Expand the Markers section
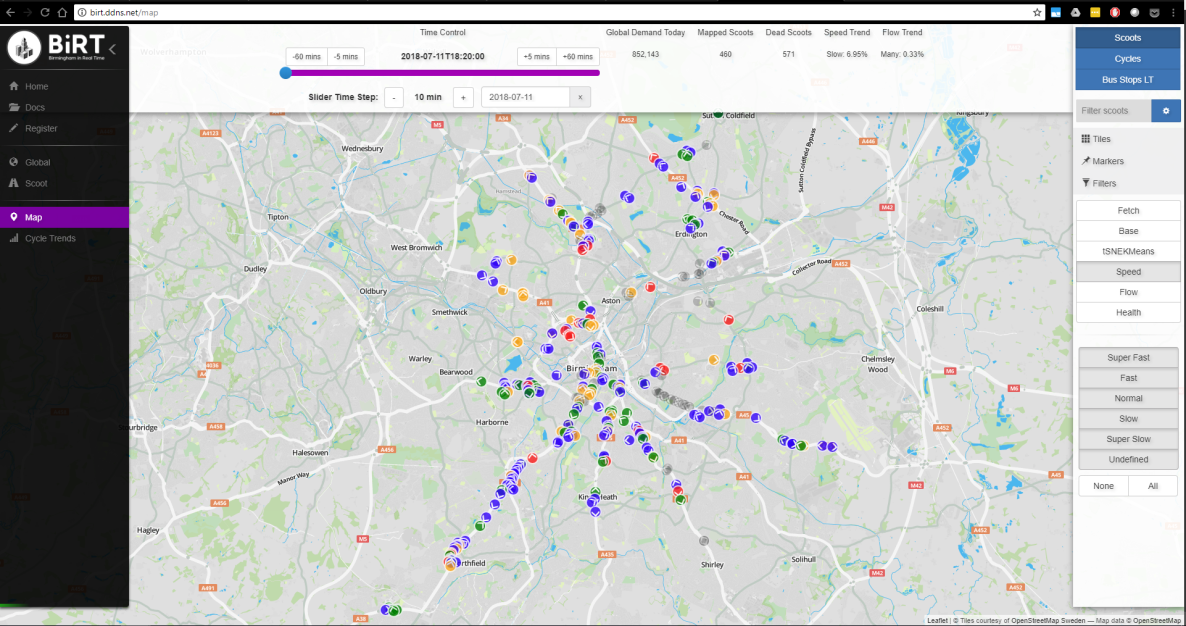1186x626 pixels. point(1103,161)
